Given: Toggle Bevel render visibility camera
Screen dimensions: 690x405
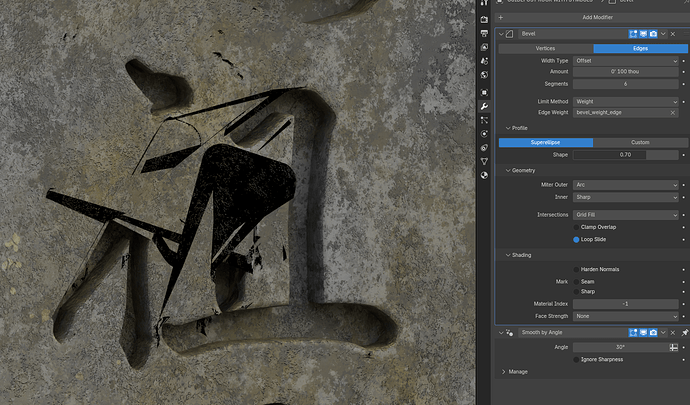Looking at the screenshot, I should (x=653, y=34).
